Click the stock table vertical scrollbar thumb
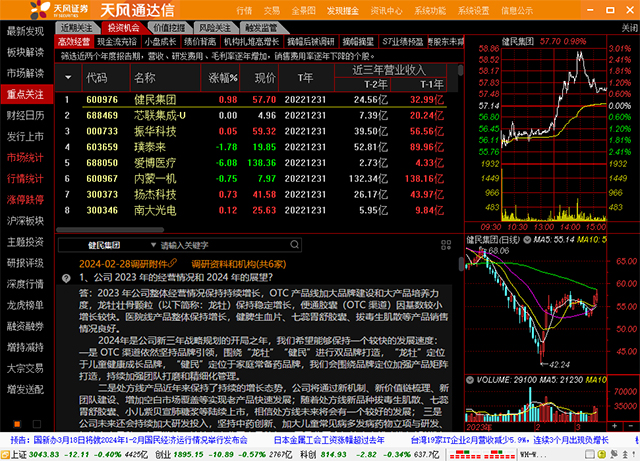Viewport: 640px width, 461px height. click(x=460, y=70)
